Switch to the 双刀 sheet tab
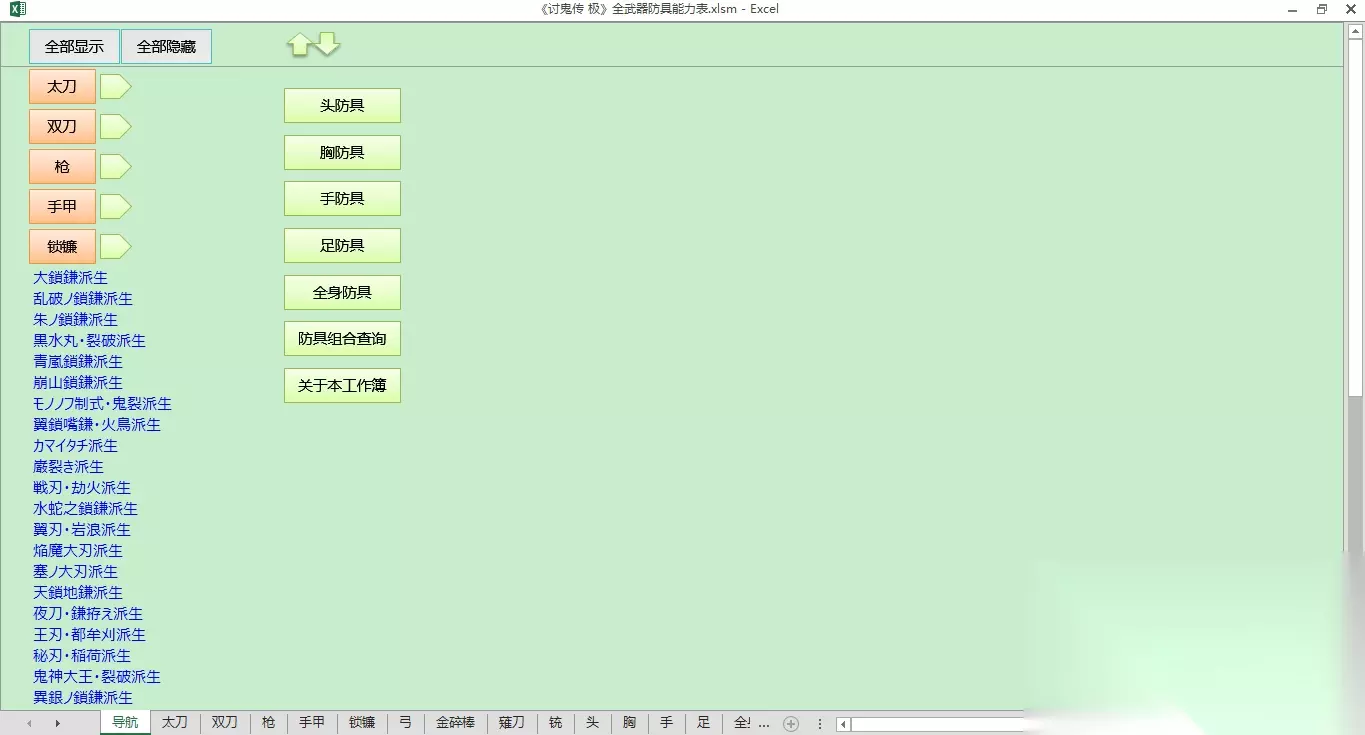The width and height of the screenshot is (1365, 735). [x=225, y=723]
